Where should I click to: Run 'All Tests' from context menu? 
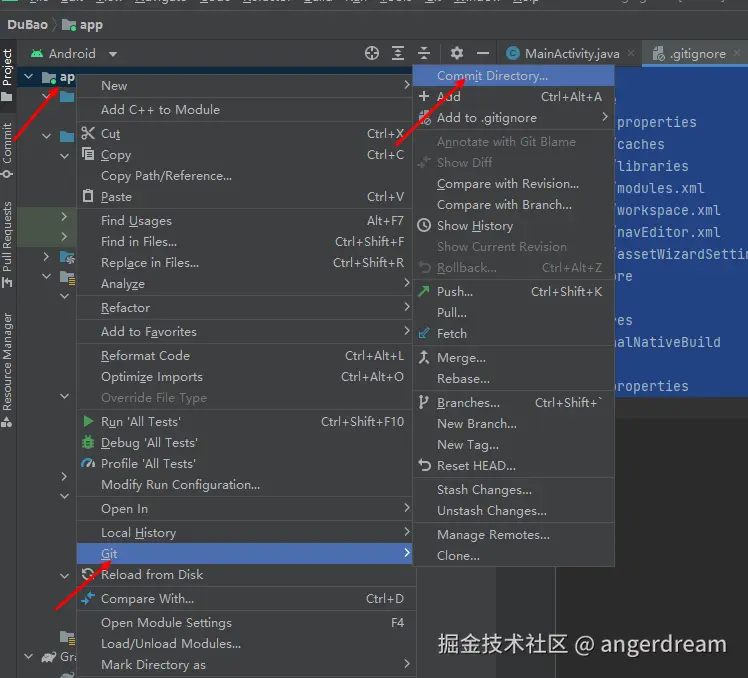tap(244, 421)
